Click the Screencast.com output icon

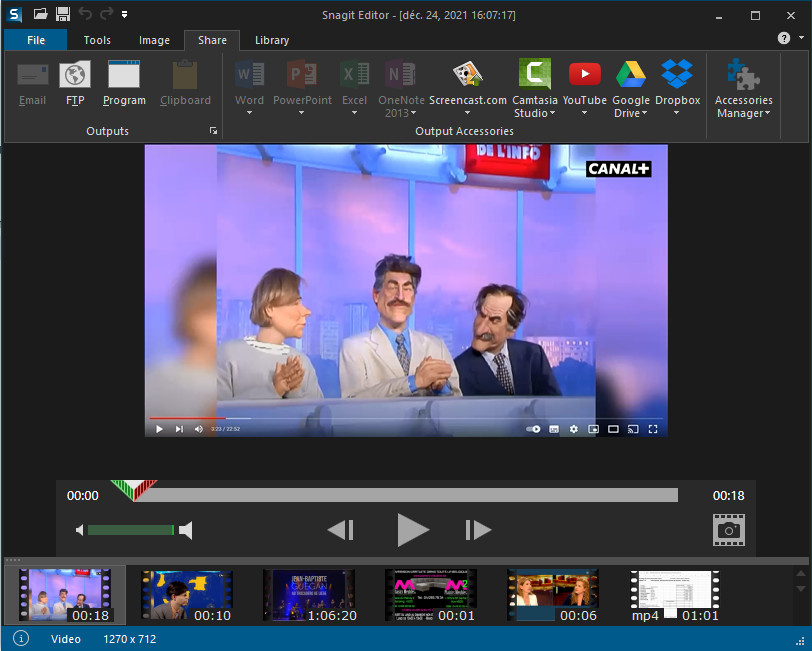coord(467,74)
